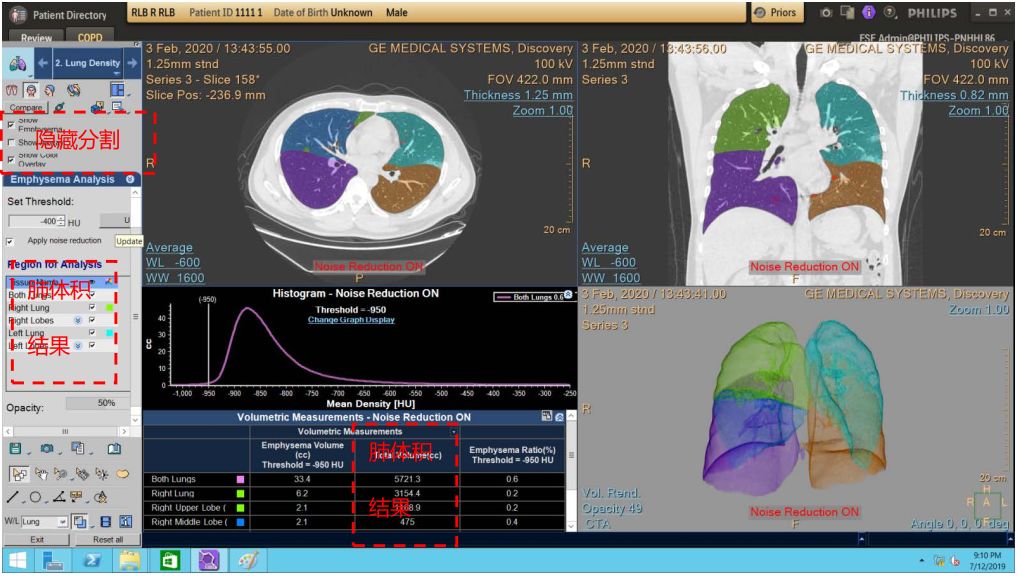The width and height of the screenshot is (1018, 576).
Task: Open the W/L Lung preset dropdown
Action: pyautogui.click(x=62, y=522)
